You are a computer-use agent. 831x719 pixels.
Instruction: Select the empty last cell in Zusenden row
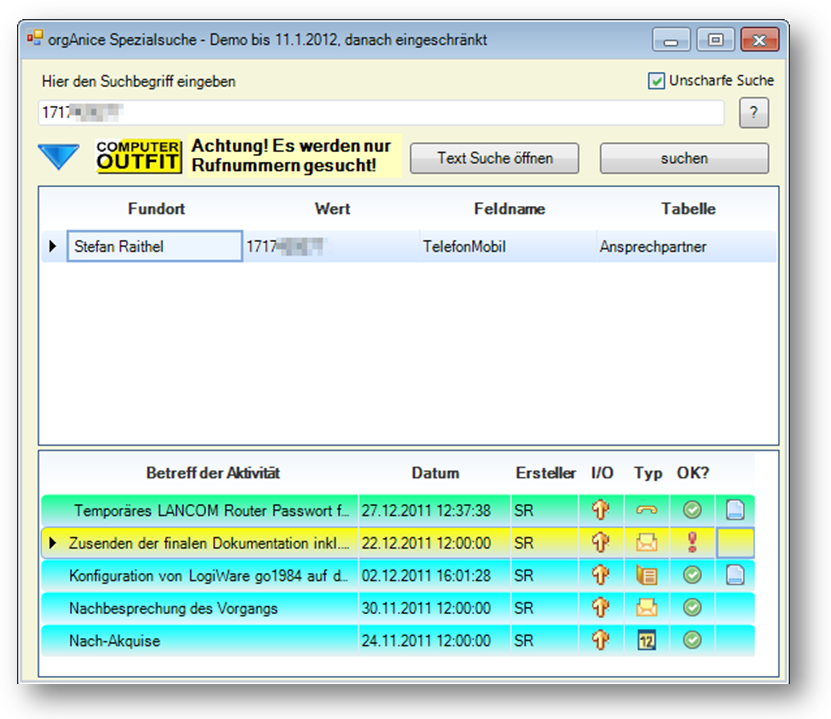[735, 543]
